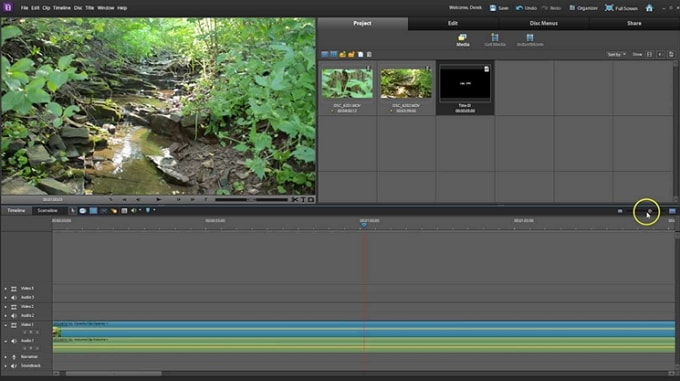The height and width of the screenshot is (381, 680).
Task: Toggle the first Show filter button
Action: (649, 54)
